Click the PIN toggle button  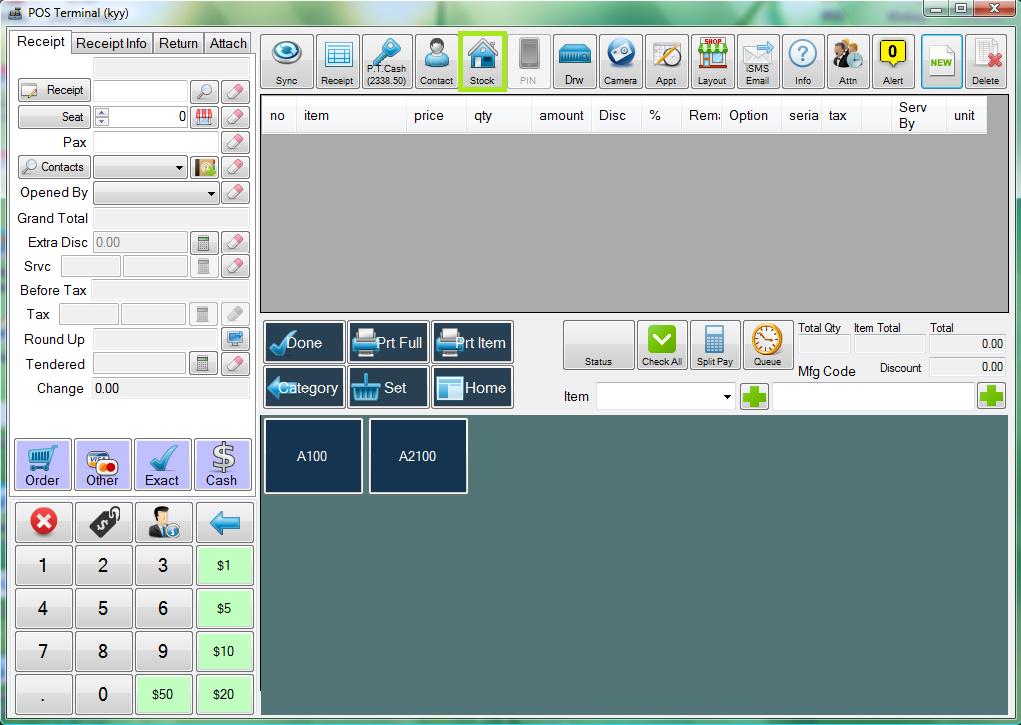pos(528,60)
